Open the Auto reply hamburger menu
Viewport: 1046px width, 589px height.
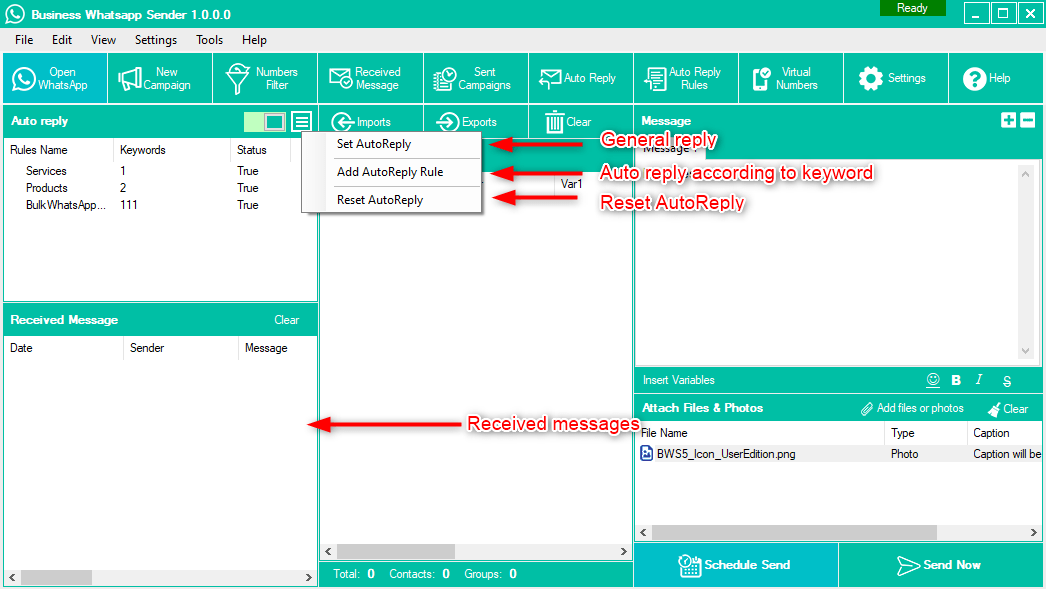pyautogui.click(x=302, y=122)
